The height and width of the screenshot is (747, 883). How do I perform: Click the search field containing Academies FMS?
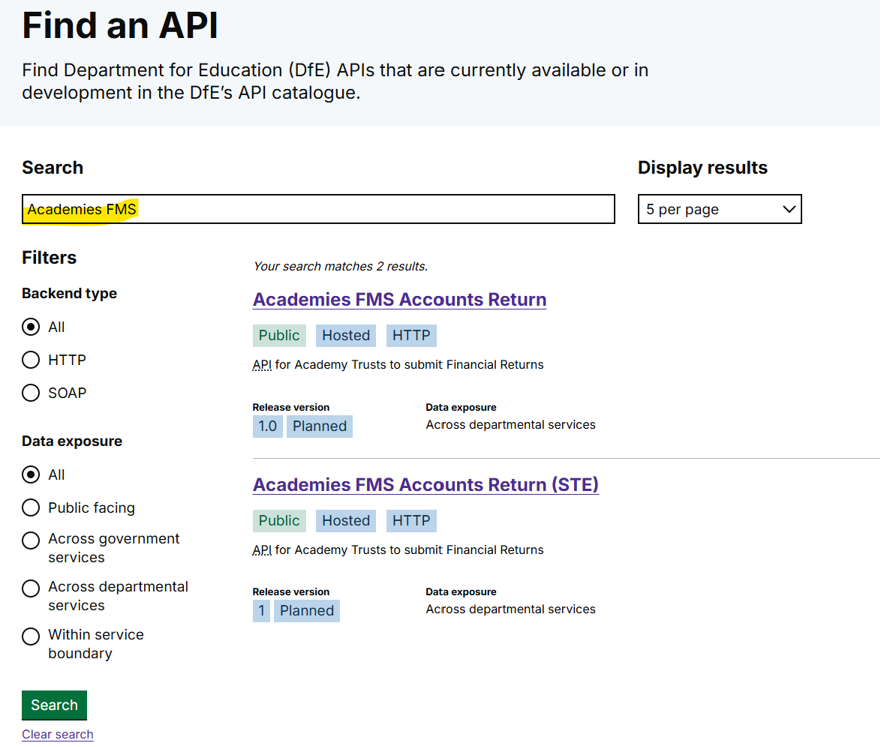(x=318, y=209)
